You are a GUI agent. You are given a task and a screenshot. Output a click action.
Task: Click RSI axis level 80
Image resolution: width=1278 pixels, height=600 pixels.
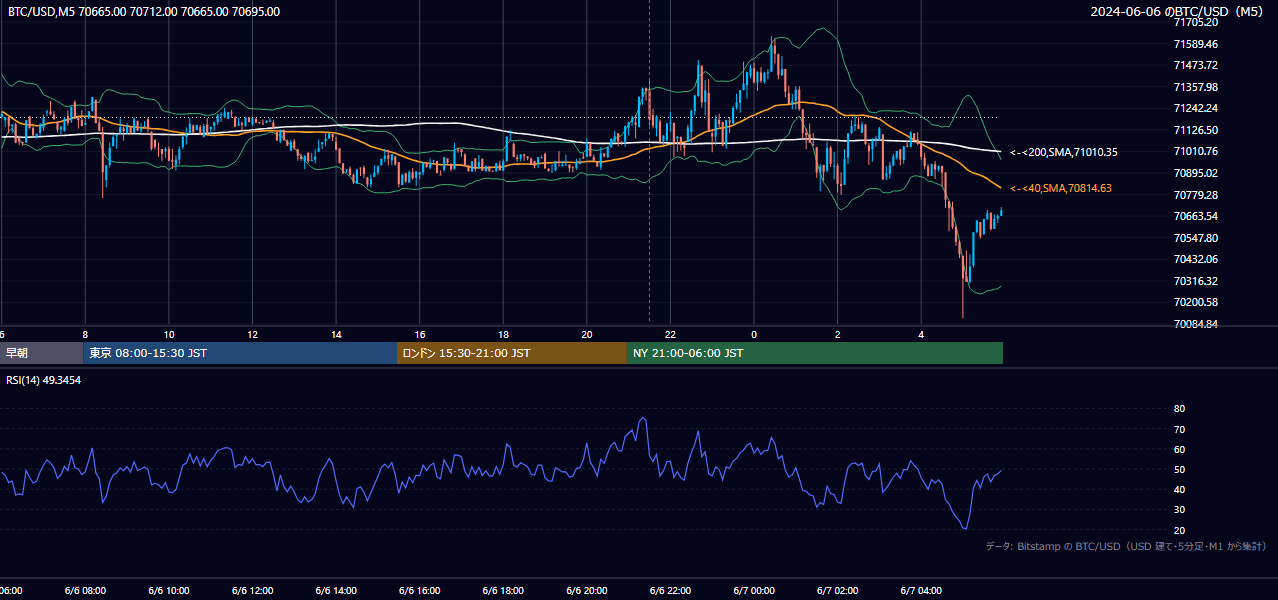(1180, 409)
